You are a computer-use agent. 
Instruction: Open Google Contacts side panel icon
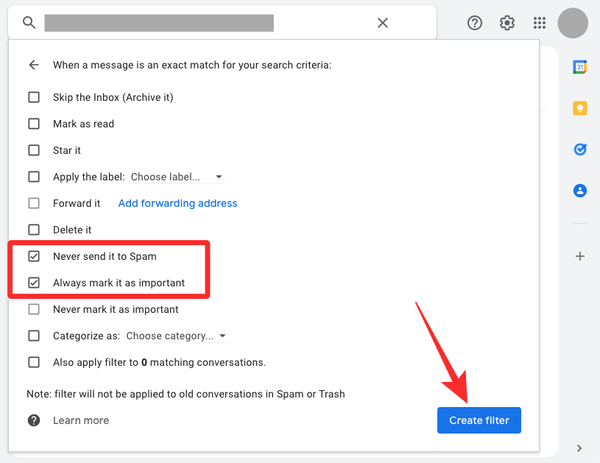pos(580,190)
